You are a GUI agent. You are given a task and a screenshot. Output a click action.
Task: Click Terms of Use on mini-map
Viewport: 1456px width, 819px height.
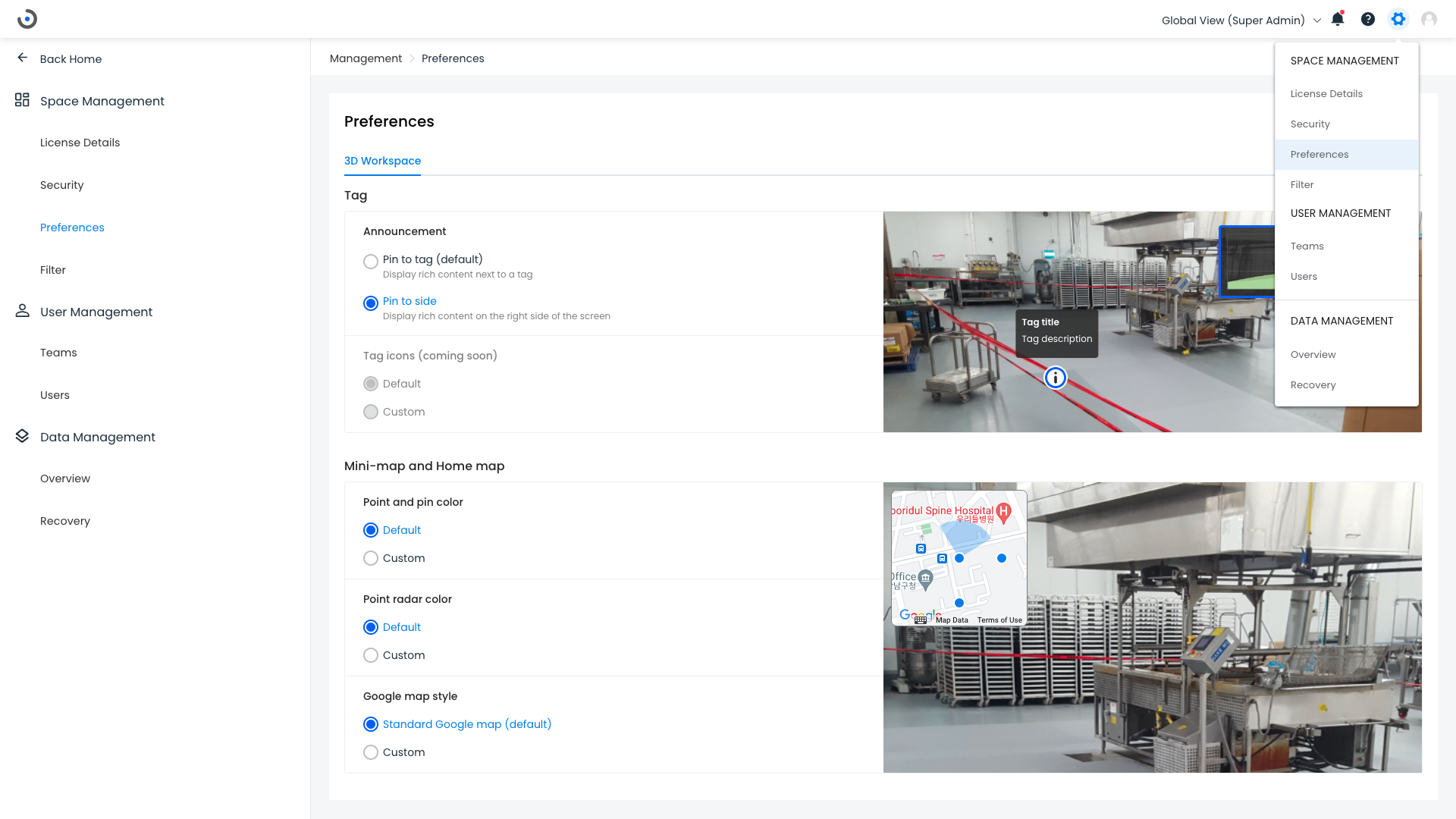click(999, 620)
